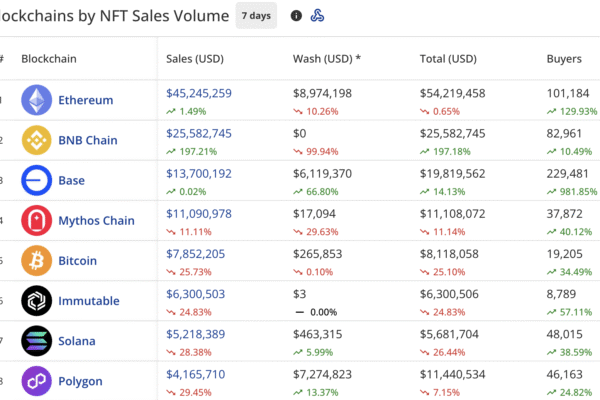The width and height of the screenshot is (600, 400).
Task: Click the info circle icon
Action: click(296, 15)
